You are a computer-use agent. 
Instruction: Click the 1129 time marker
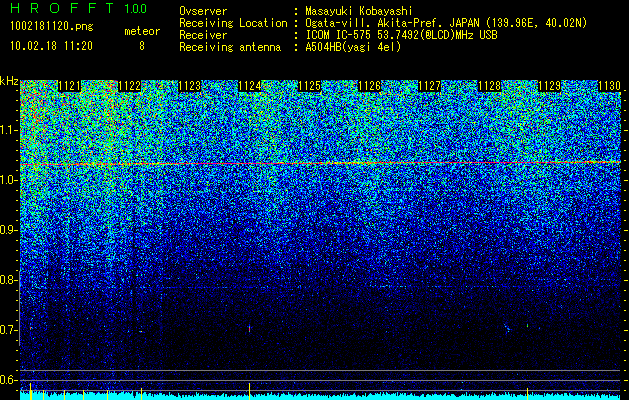click(x=550, y=86)
